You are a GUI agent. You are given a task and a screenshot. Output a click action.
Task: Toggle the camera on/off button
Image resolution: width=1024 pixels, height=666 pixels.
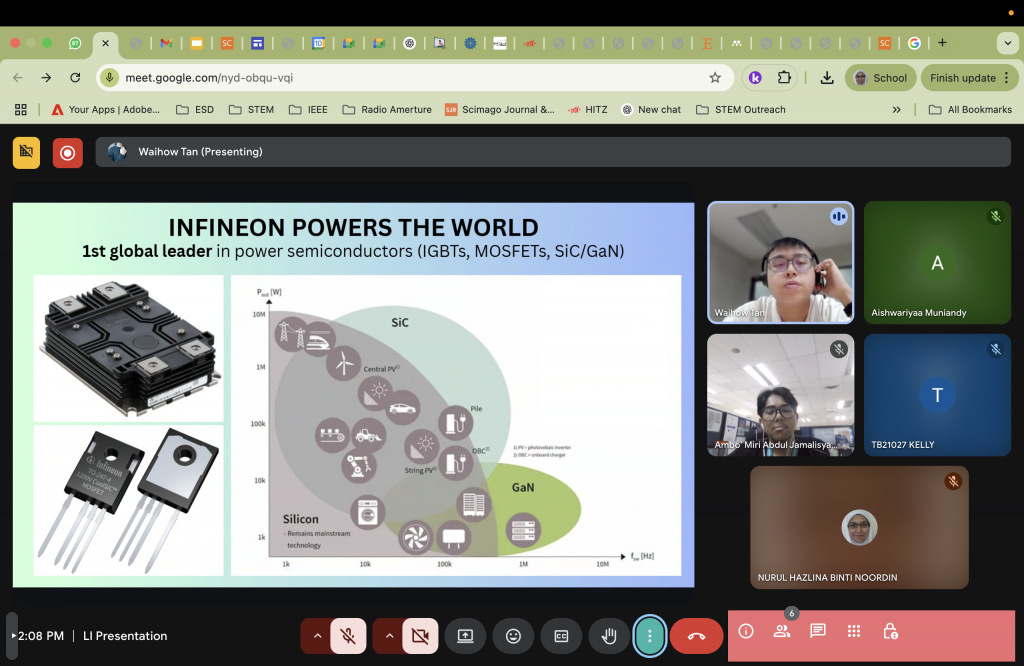(x=420, y=635)
